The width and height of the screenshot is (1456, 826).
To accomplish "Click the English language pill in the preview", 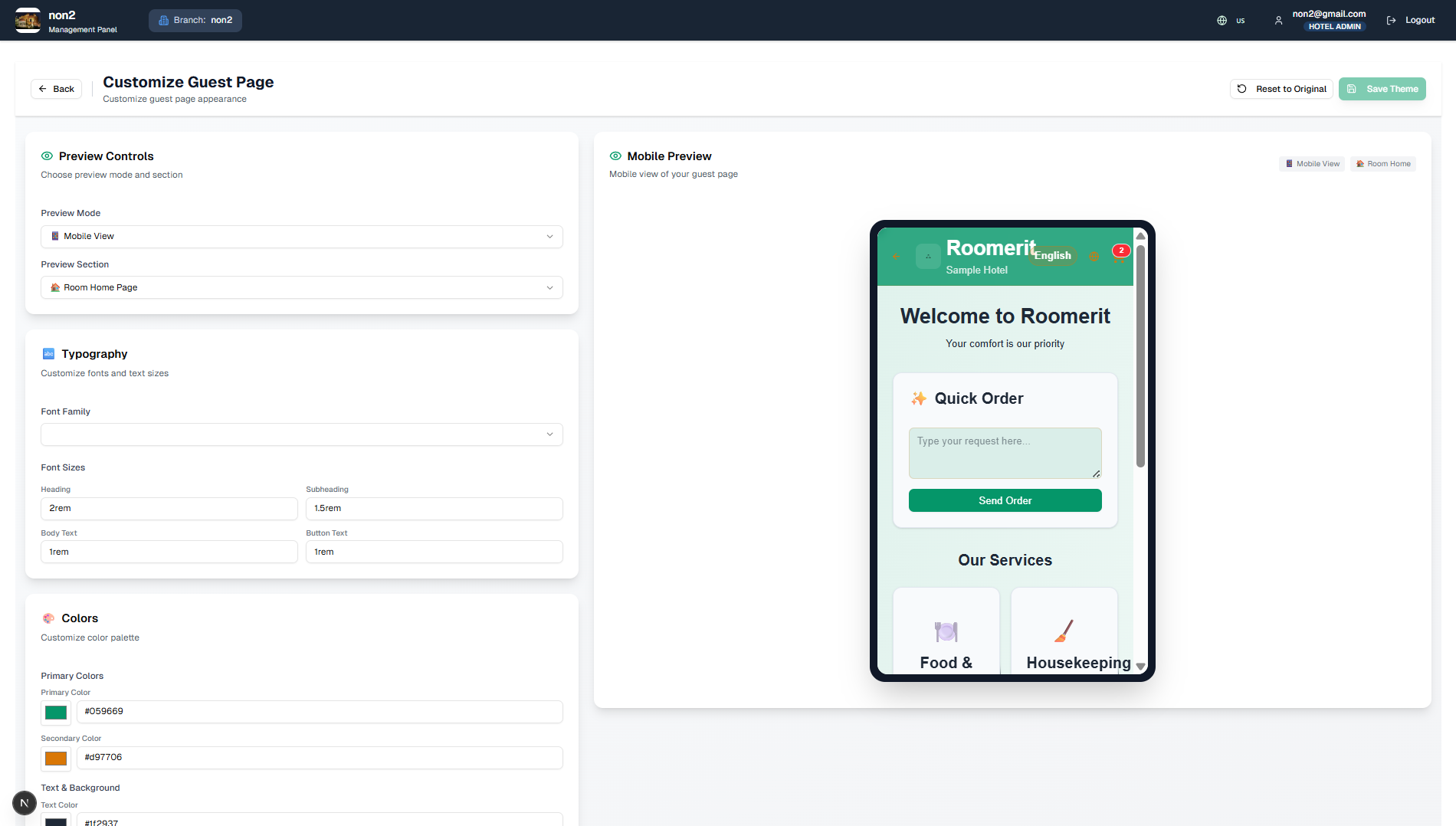I will click(1052, 256).
